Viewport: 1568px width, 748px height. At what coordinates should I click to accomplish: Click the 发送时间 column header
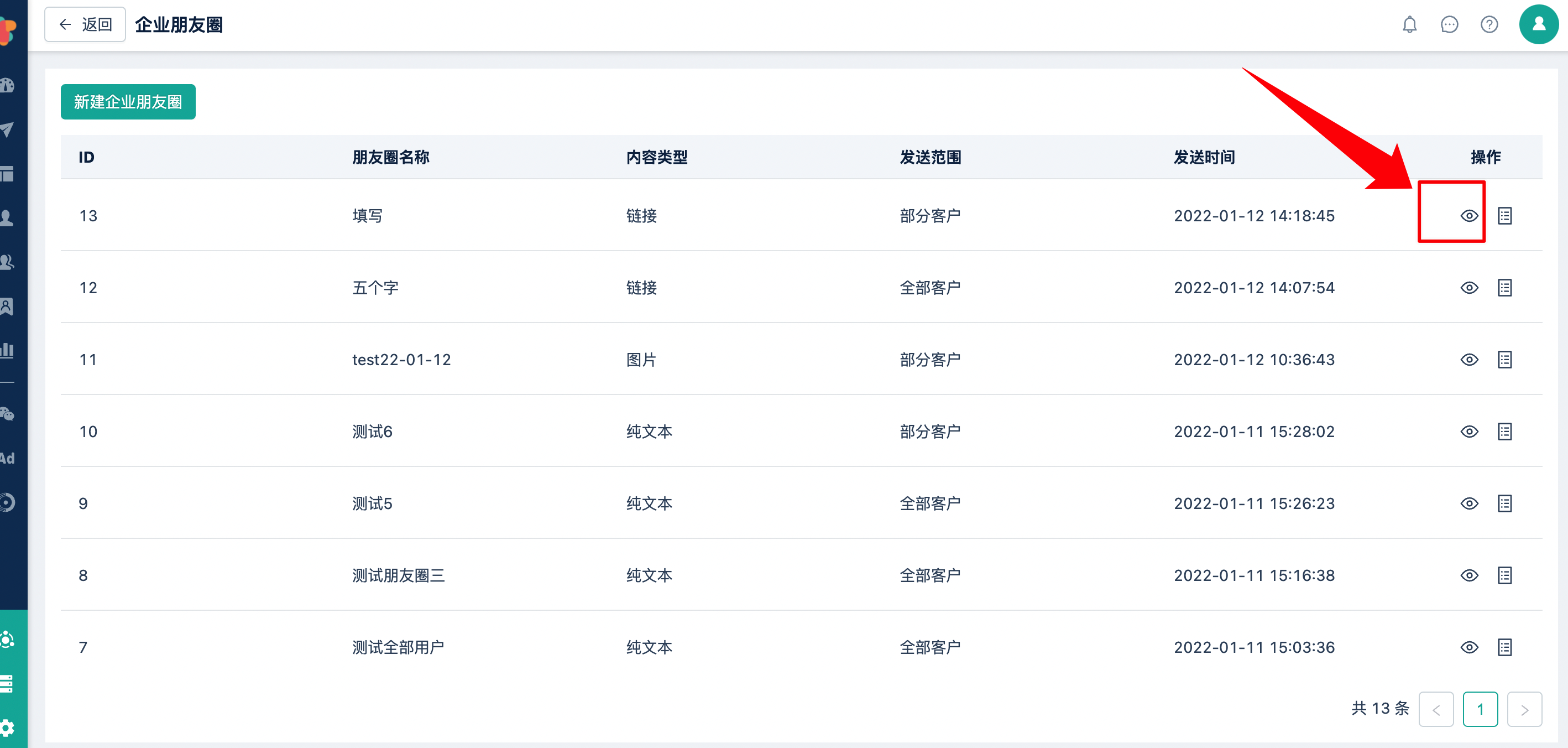[1204, 157]
